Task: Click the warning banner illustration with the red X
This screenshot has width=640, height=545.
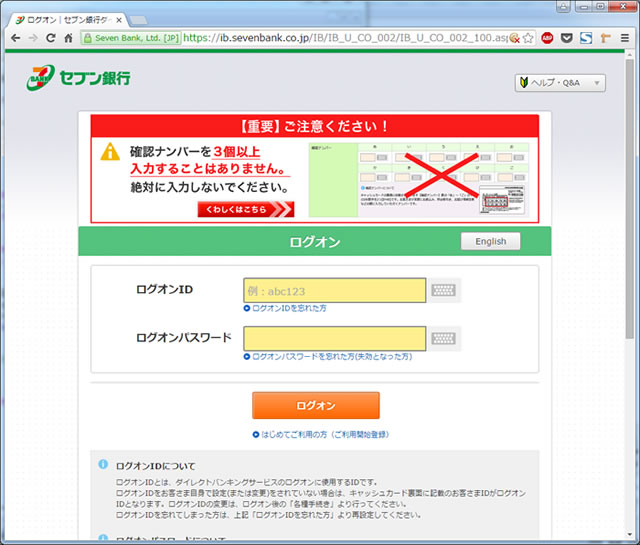Action: point(419,179)
